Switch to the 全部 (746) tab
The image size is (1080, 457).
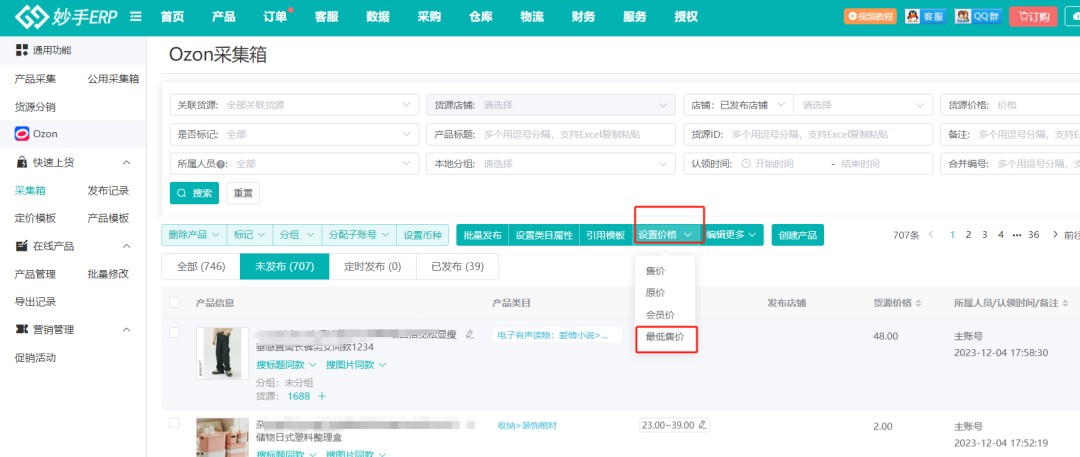(x=200, y=266)
